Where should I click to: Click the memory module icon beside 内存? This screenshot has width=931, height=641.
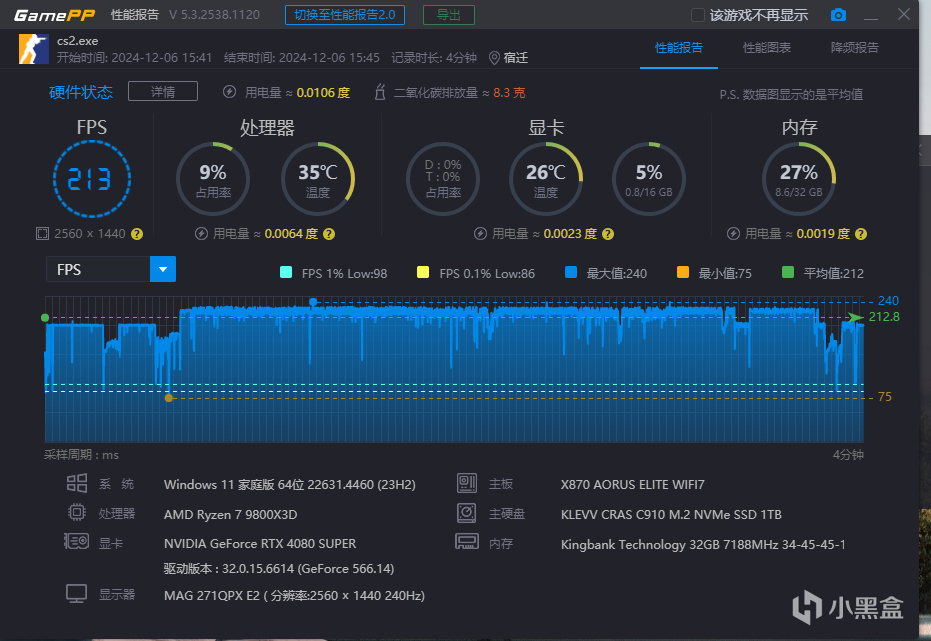pyautogui.click(x=467, y=541)
